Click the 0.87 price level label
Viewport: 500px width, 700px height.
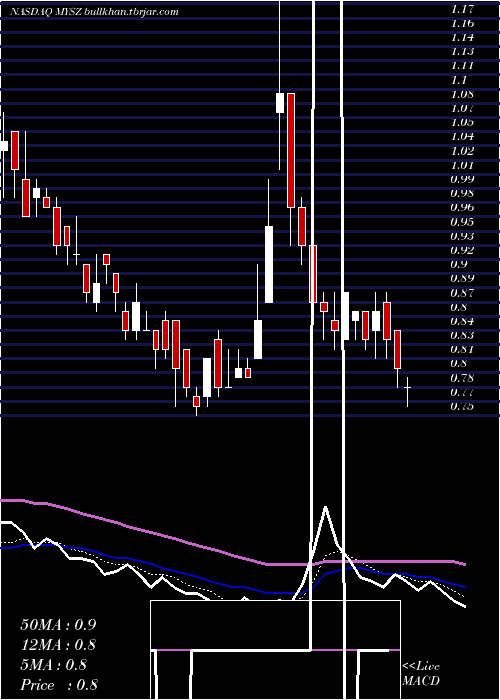click(x=462, y=293)
